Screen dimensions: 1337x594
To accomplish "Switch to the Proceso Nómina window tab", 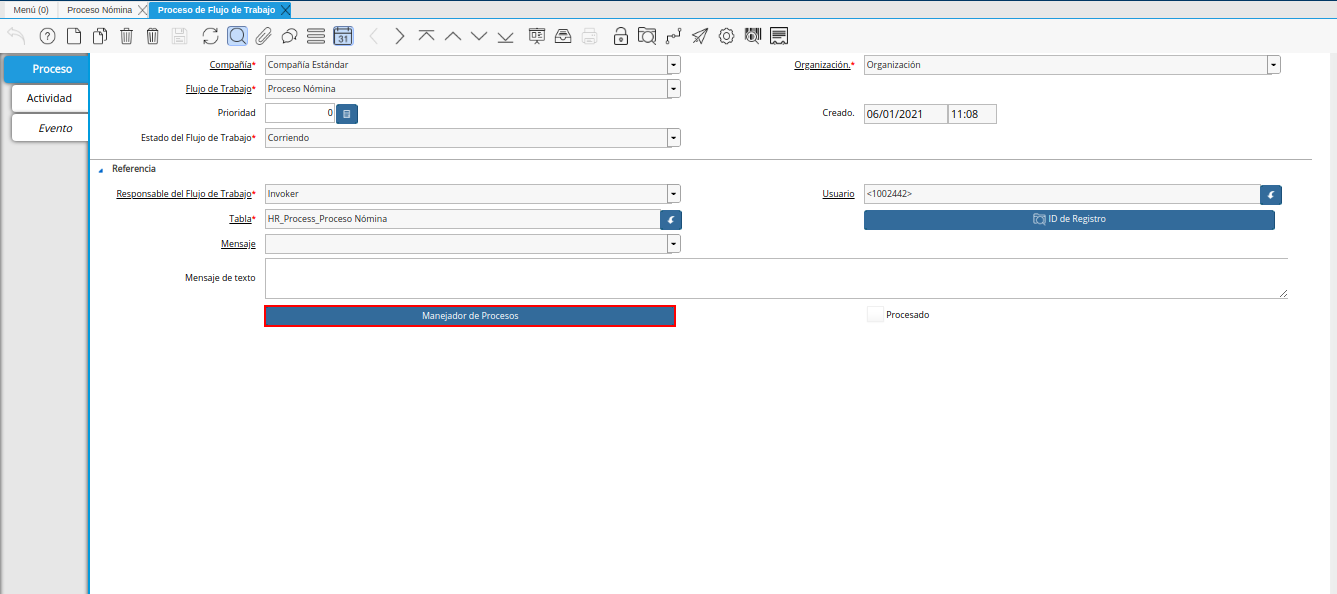I will click(x=99, y=10).
